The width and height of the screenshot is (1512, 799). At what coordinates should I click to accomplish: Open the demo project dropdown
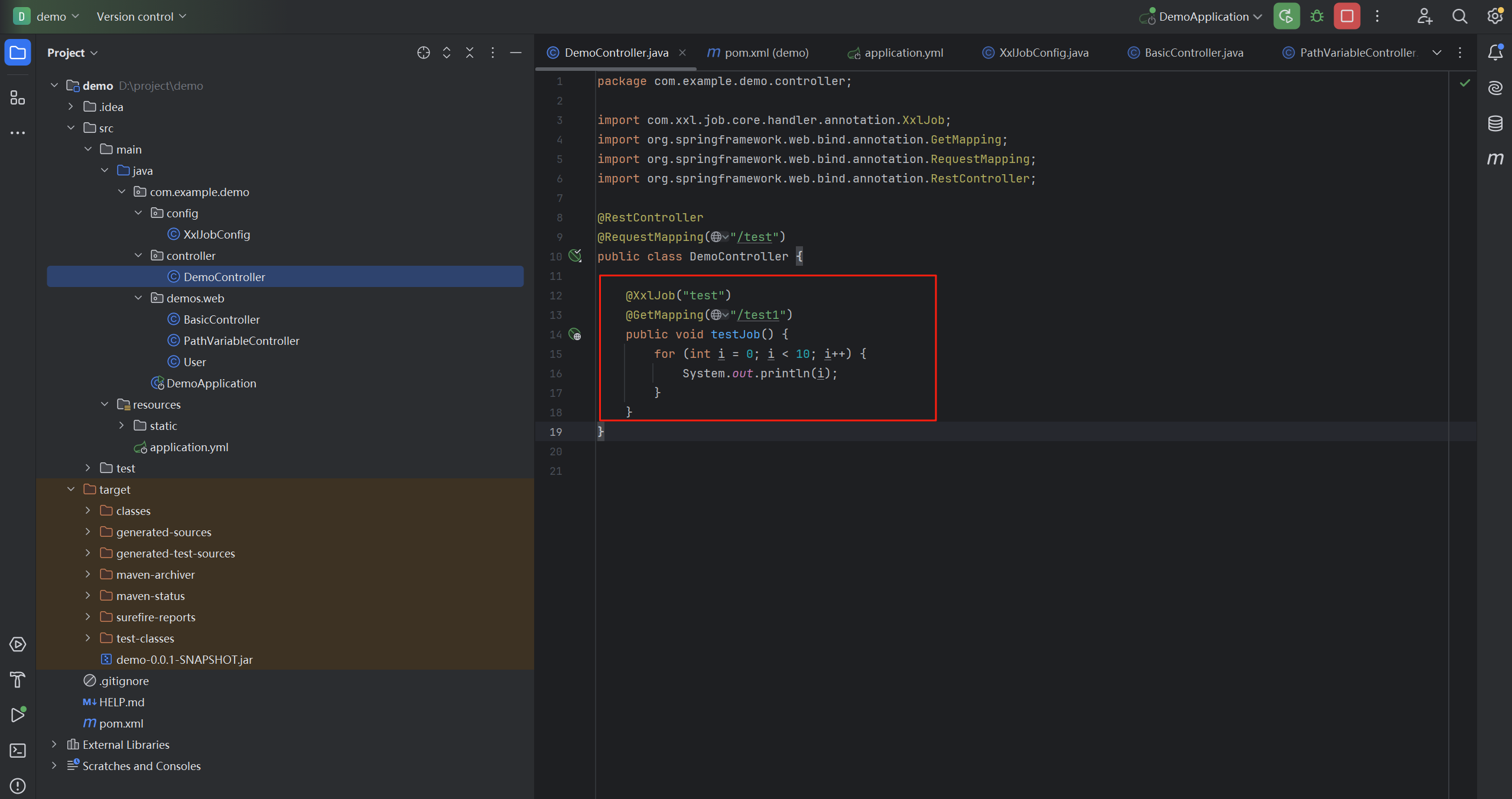tap(47, 17)
